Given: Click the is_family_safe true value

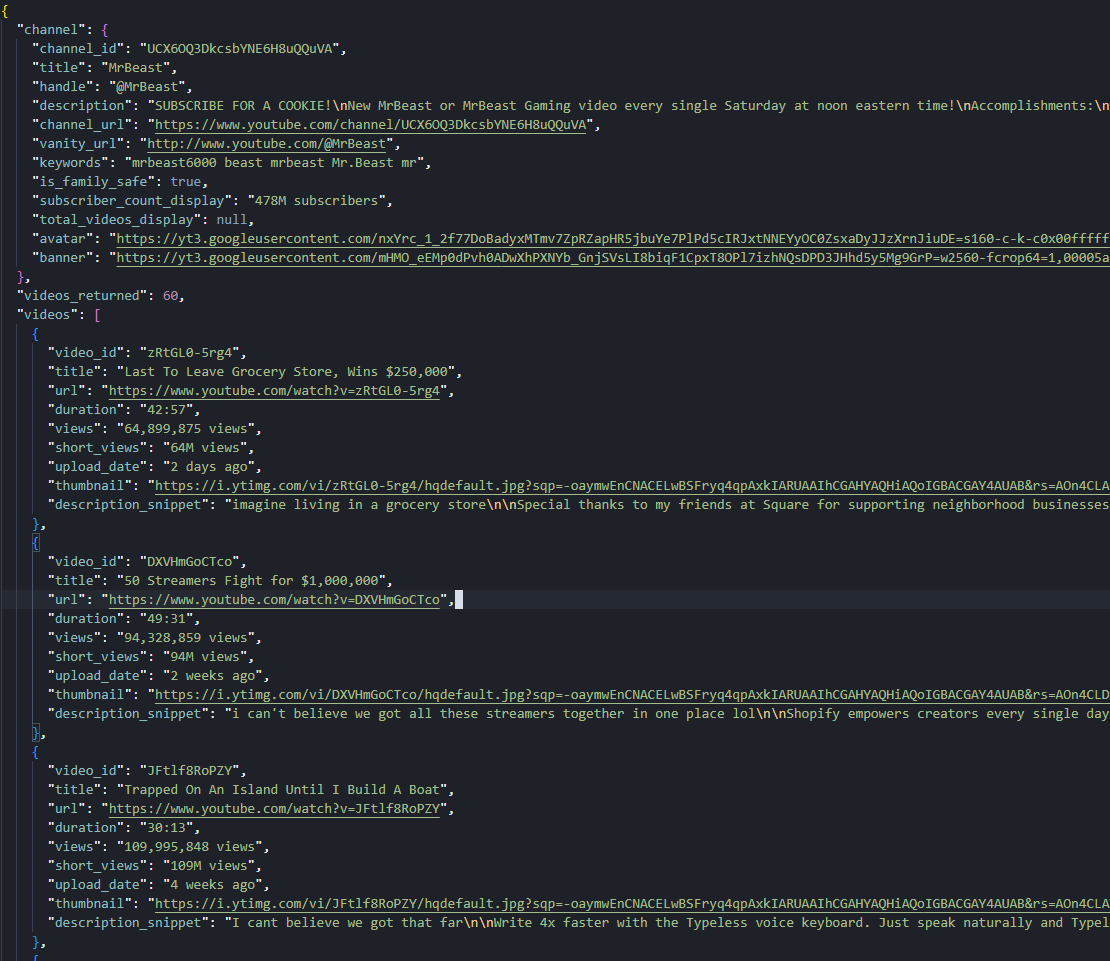Looking at the screenshot, I should coord(185,182).
